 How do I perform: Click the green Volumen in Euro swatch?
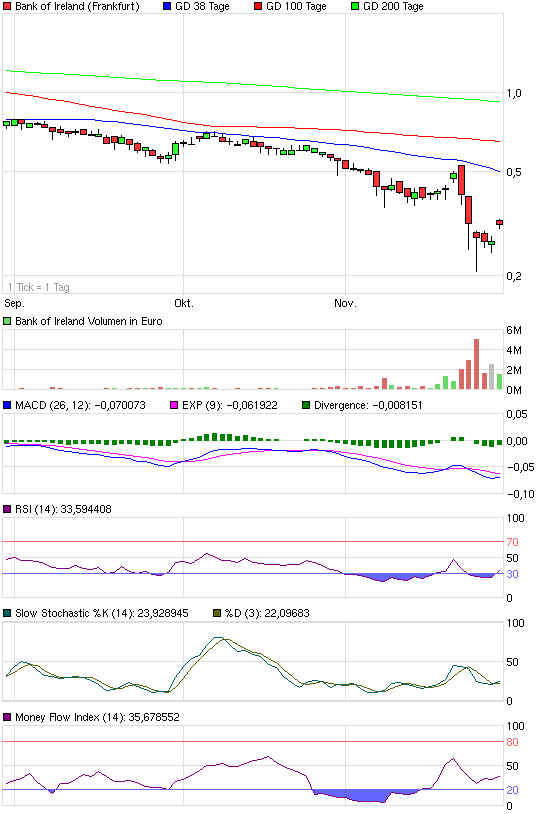point(7,321)
